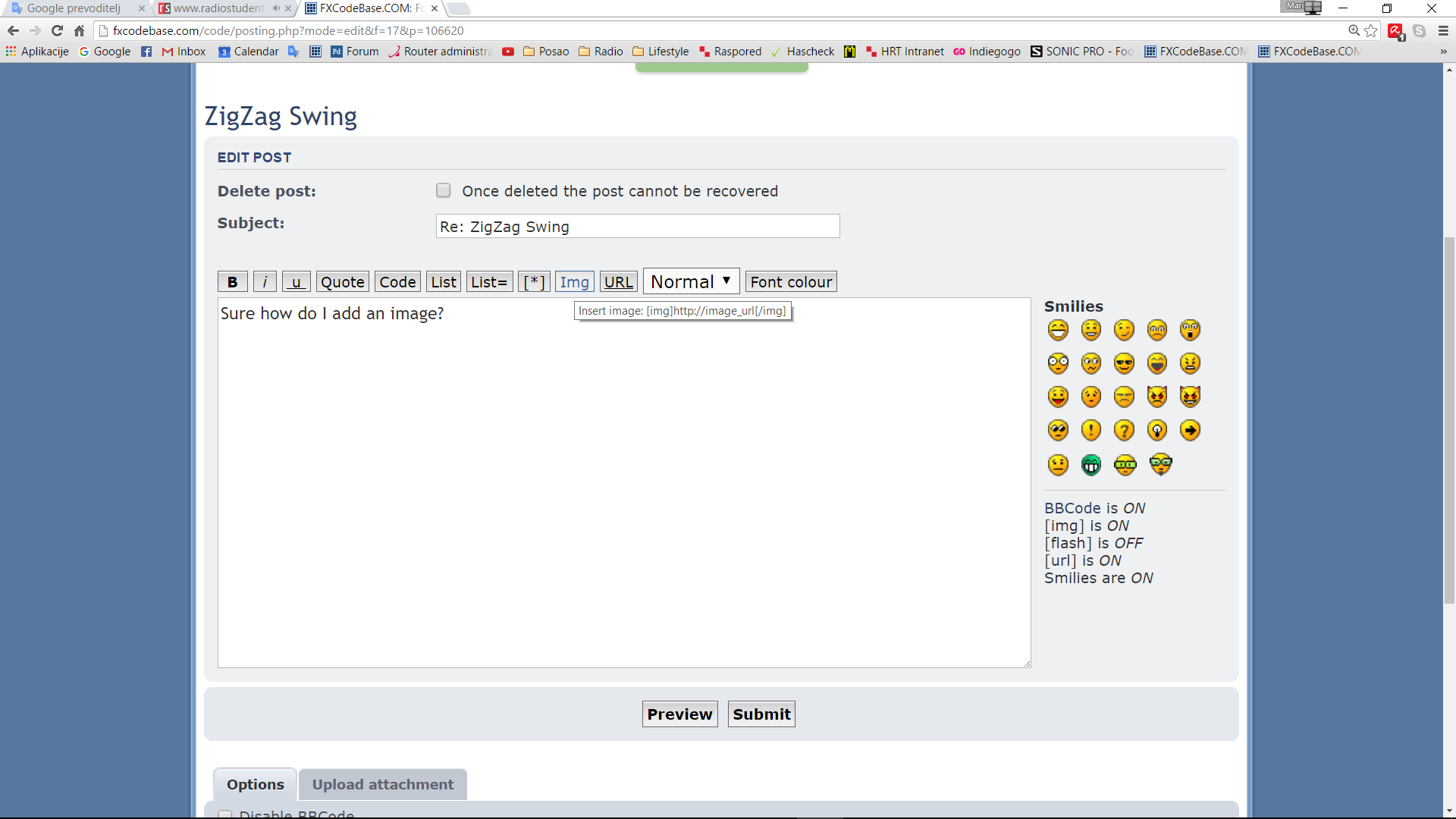
Task: Switch to the Google prevoditelj tab
Action: coord(74,8)
